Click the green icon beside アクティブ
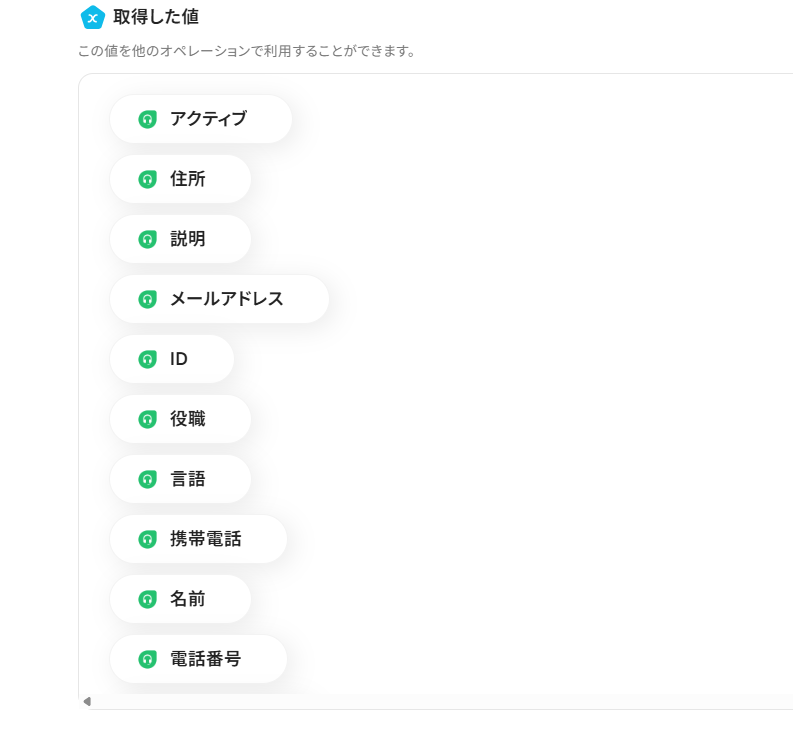 [147, 119]
